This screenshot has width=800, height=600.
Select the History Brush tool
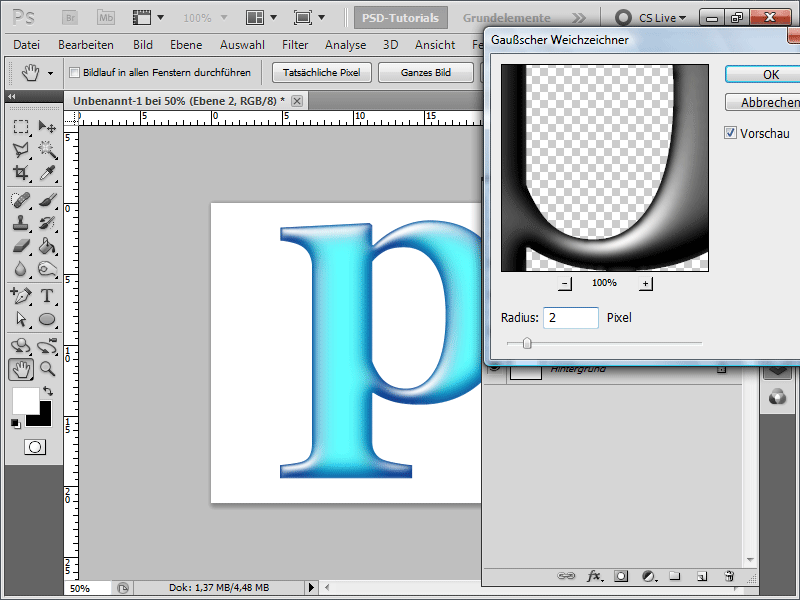pos(47,223)
